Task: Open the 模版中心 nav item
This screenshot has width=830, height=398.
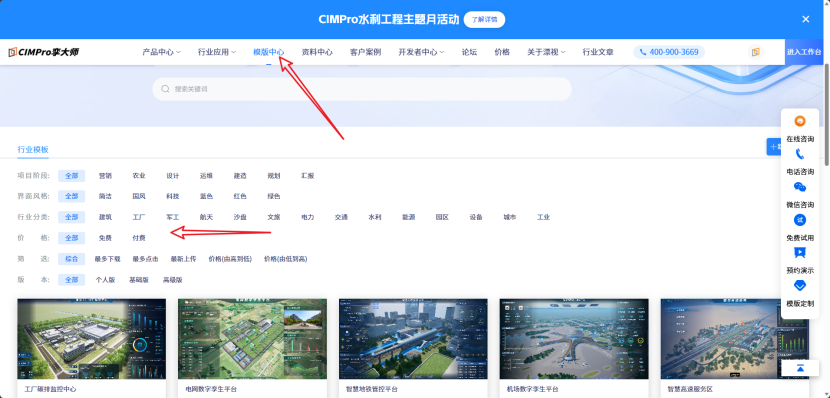Action: pos(268,52)
